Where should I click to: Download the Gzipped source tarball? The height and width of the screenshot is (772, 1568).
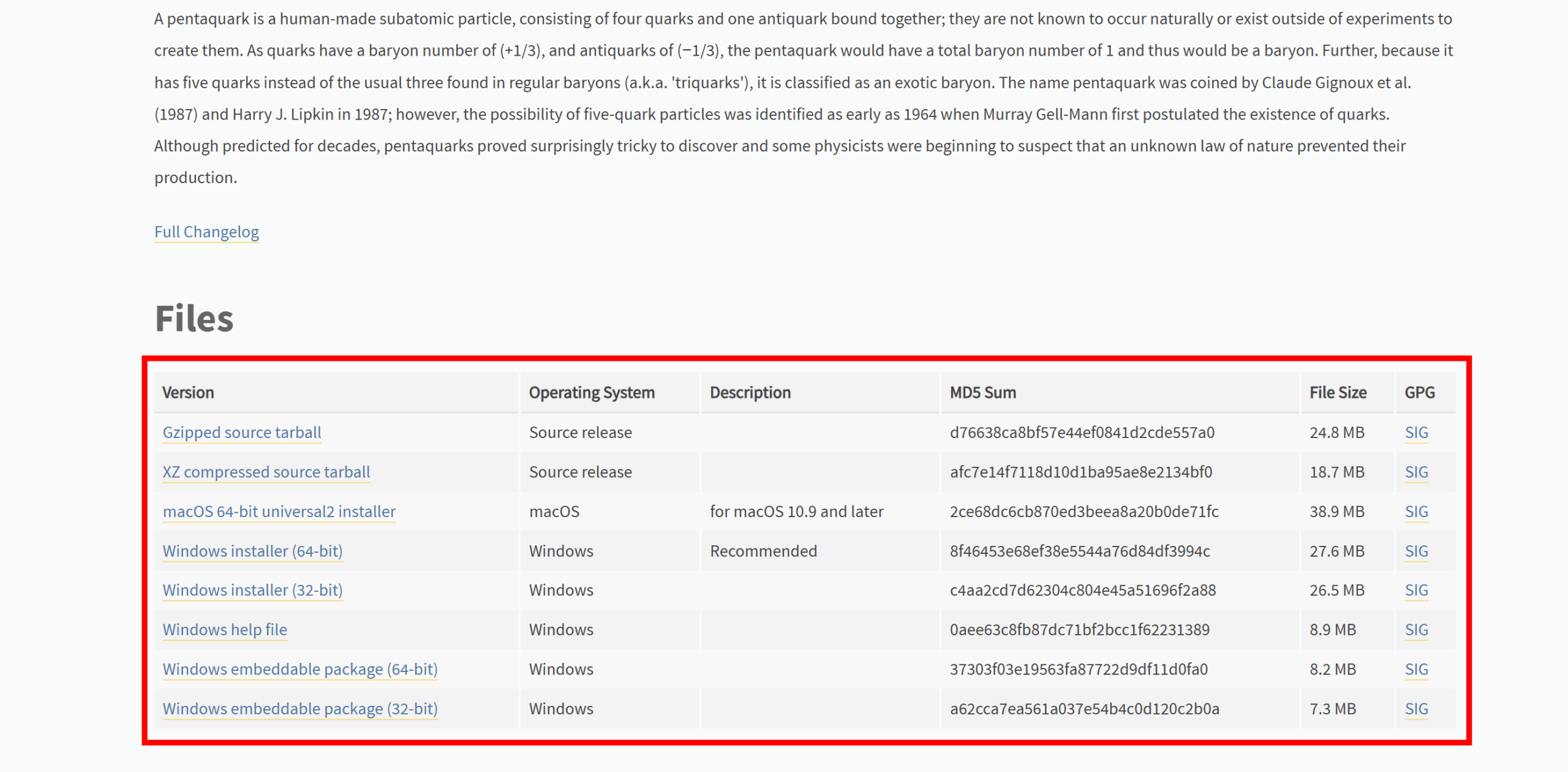[242, 433]
